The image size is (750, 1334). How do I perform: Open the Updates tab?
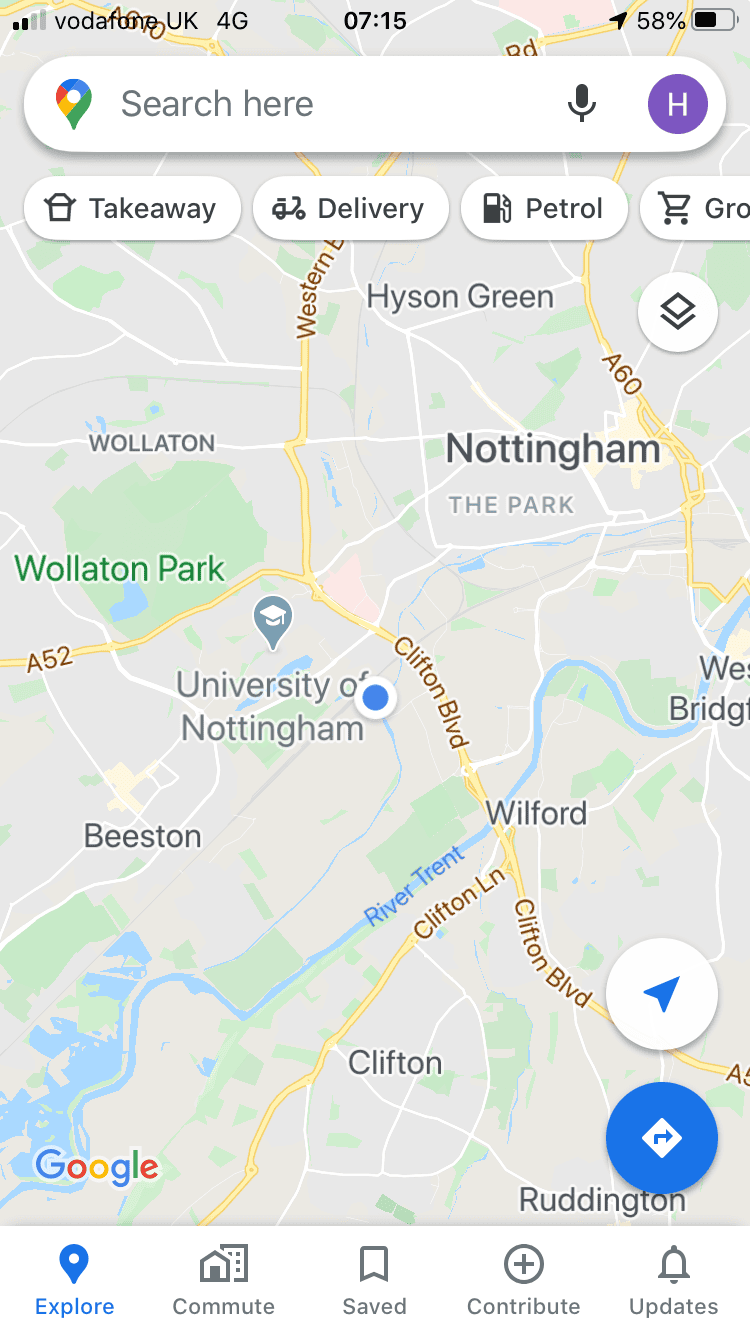click(x=674, y=1280)
